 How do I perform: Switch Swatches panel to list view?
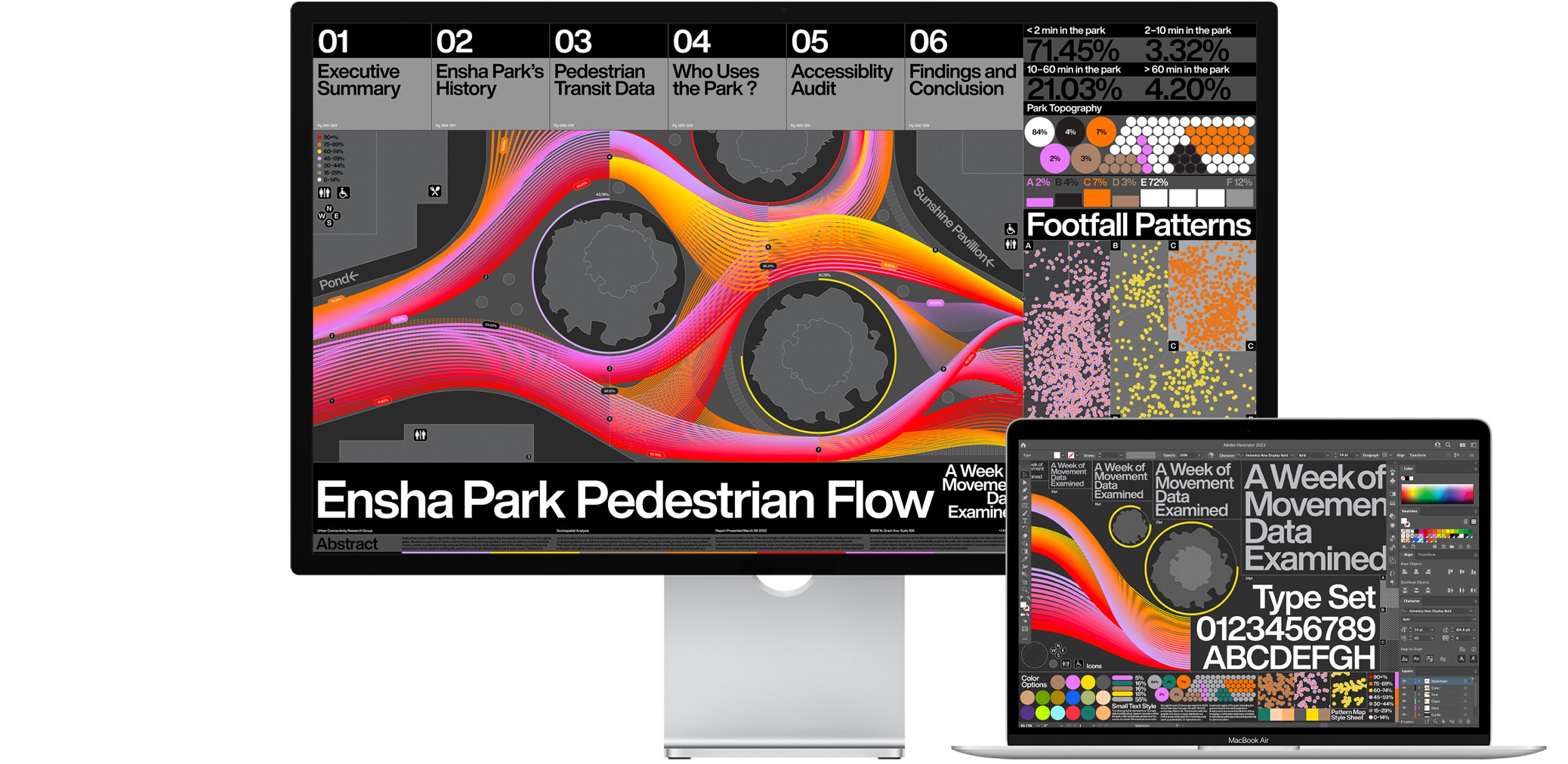click(x=1465, y=522)
